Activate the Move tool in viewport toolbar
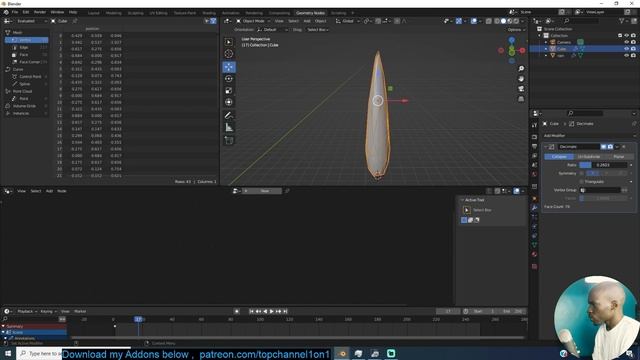Screen dimensions: 640x360 click(x=229, y=67)
